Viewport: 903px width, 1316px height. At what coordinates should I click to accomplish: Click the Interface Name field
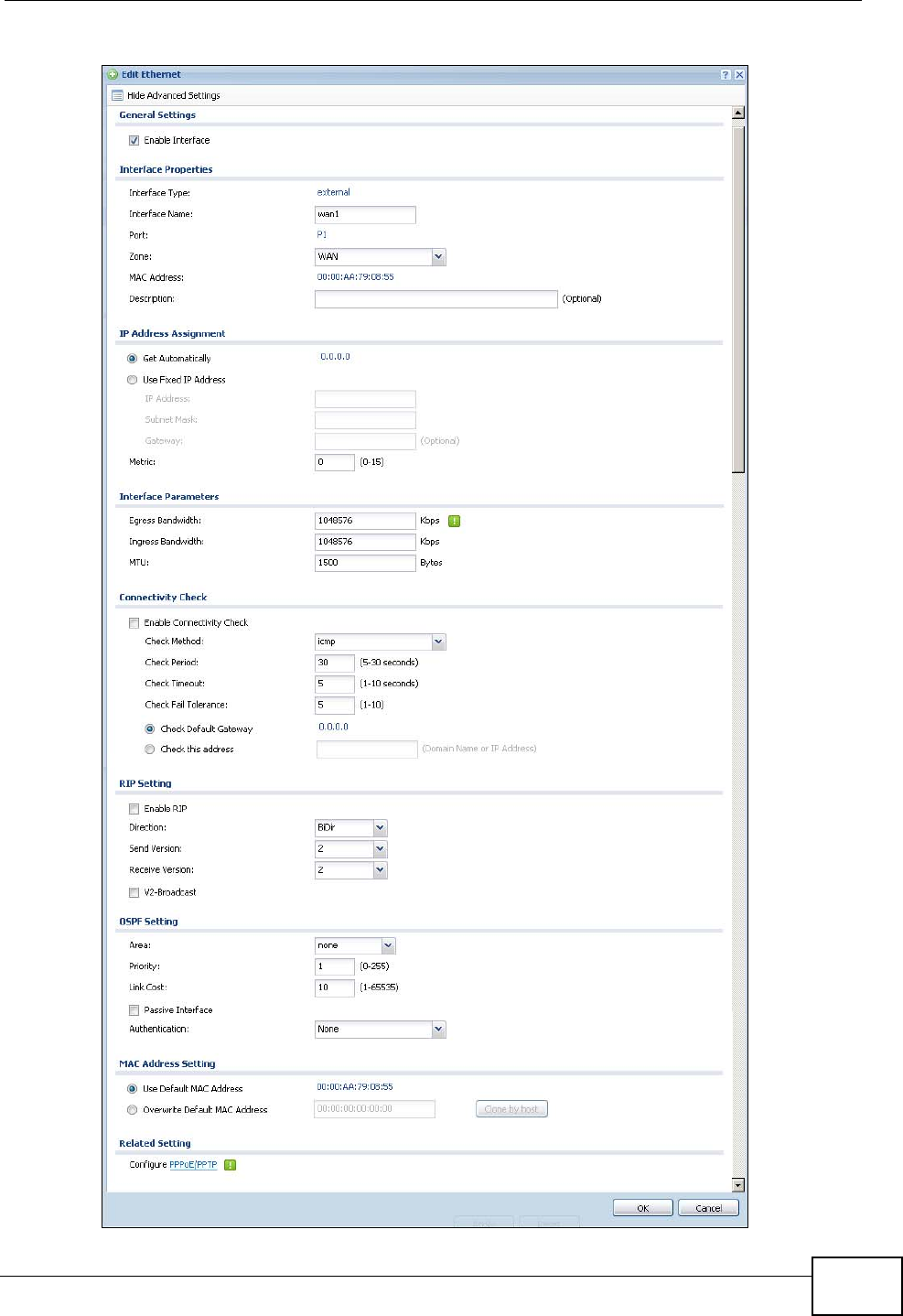click(x=365, y=214)
